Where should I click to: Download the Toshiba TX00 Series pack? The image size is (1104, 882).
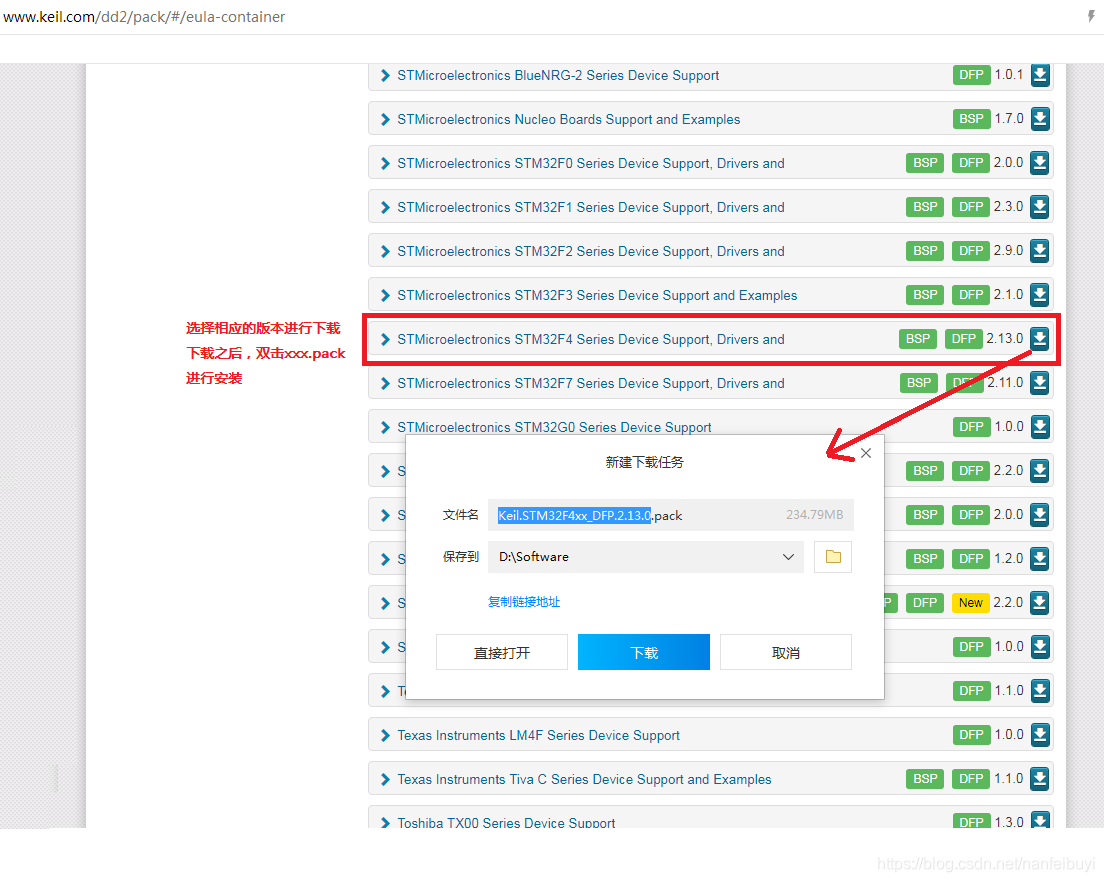pos(1040,820)
